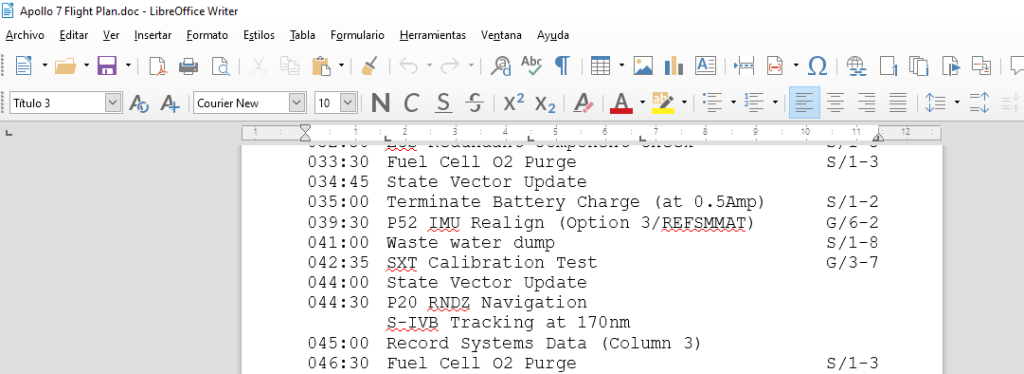This screenshot has width=1024, height=374.
Task: Click the New document icon
Action: [x=24, y=65]
